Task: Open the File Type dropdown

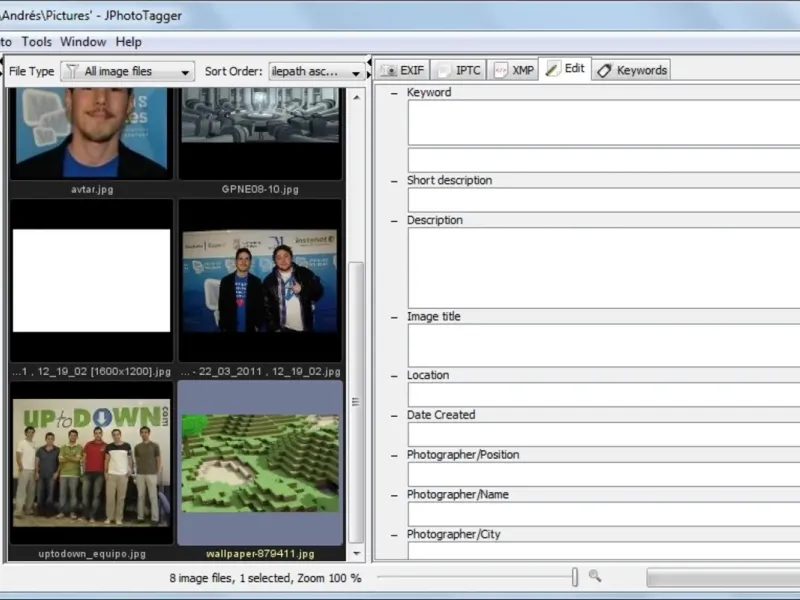Action: coord(128,72)
